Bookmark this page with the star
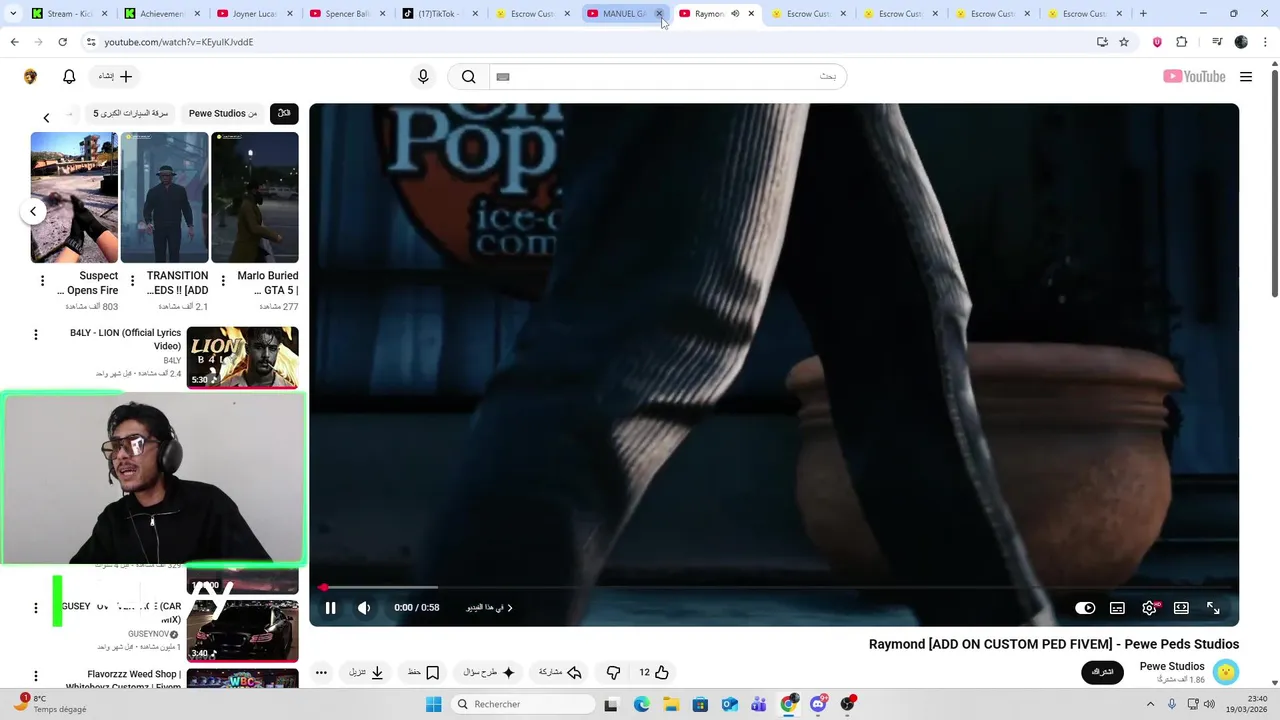The image size is (1280, 720). click(1124, 42)
